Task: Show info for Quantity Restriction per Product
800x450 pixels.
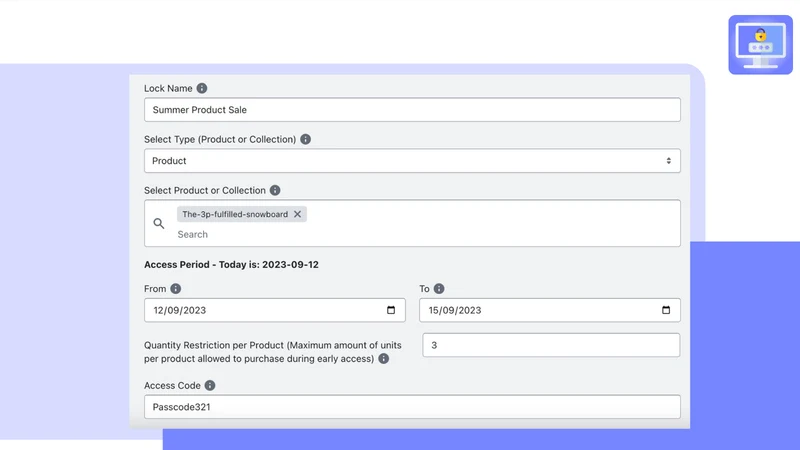Action: pos(384,359)
